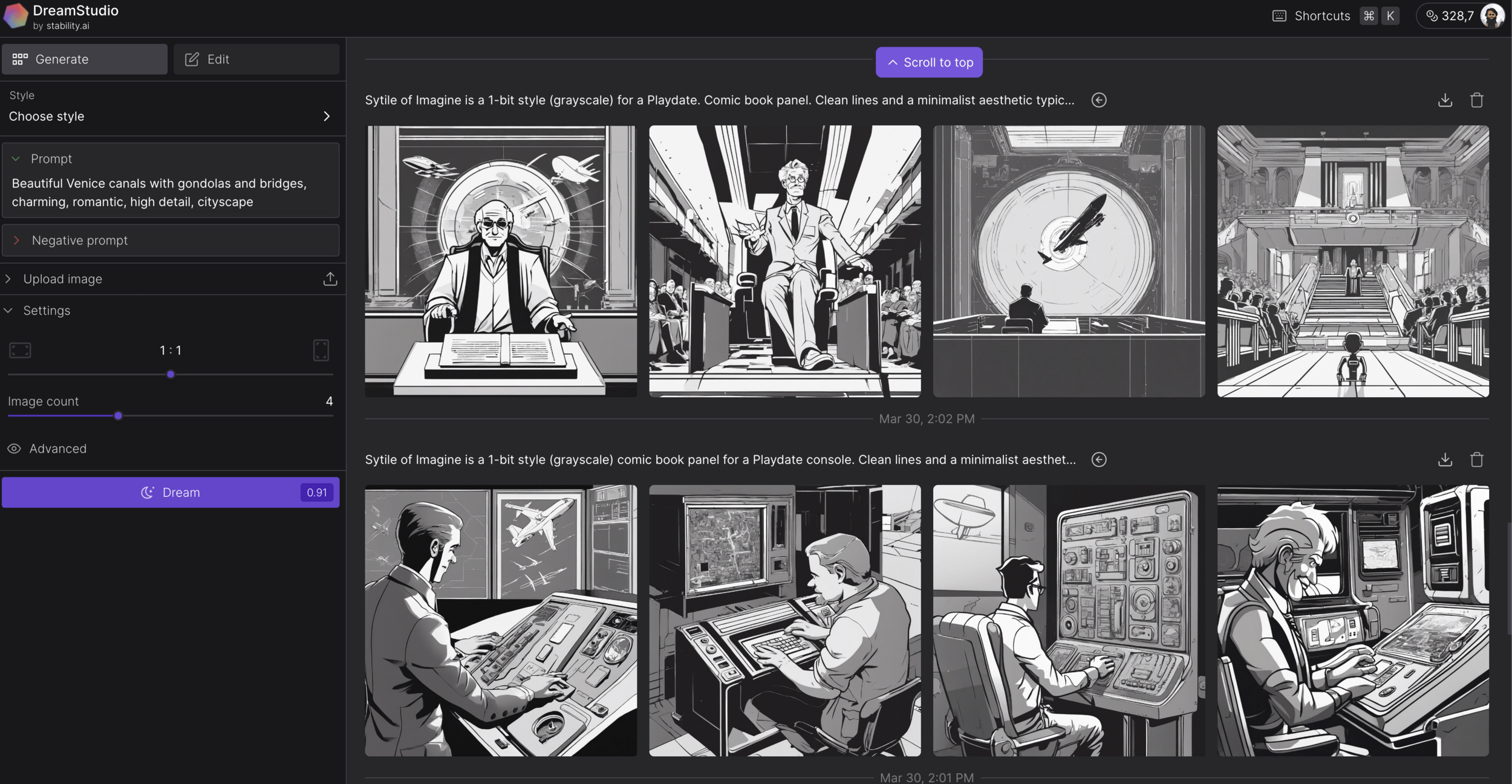Delete the second generation with the trash icon
The height and width of the screenshot is (784, 1512).
pos(1476,460)
